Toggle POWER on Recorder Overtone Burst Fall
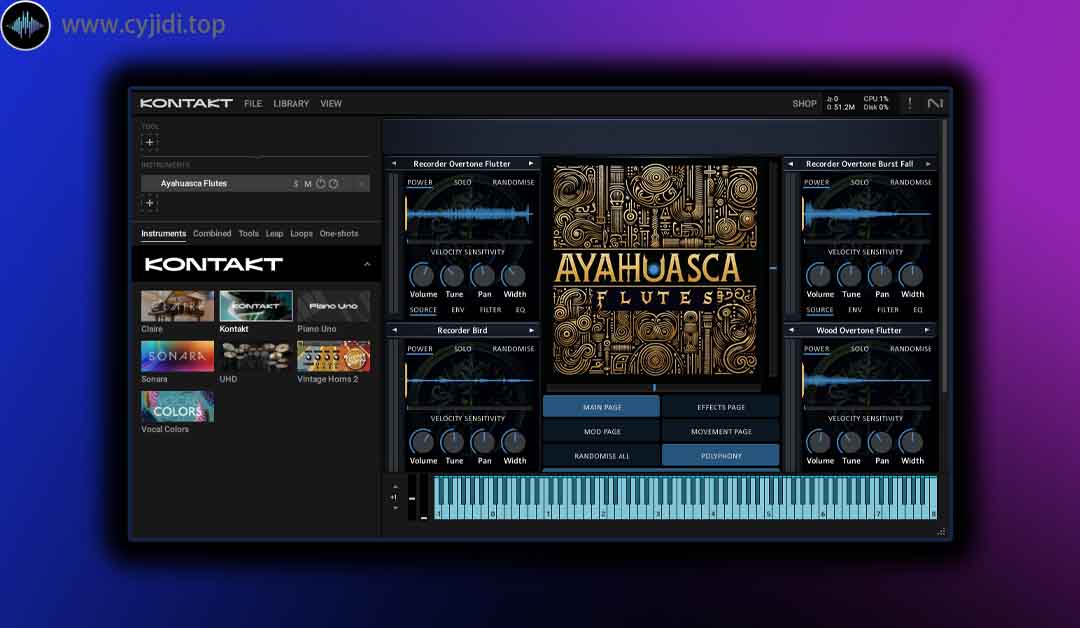The image size is (1080, 628). click(816, 182)
